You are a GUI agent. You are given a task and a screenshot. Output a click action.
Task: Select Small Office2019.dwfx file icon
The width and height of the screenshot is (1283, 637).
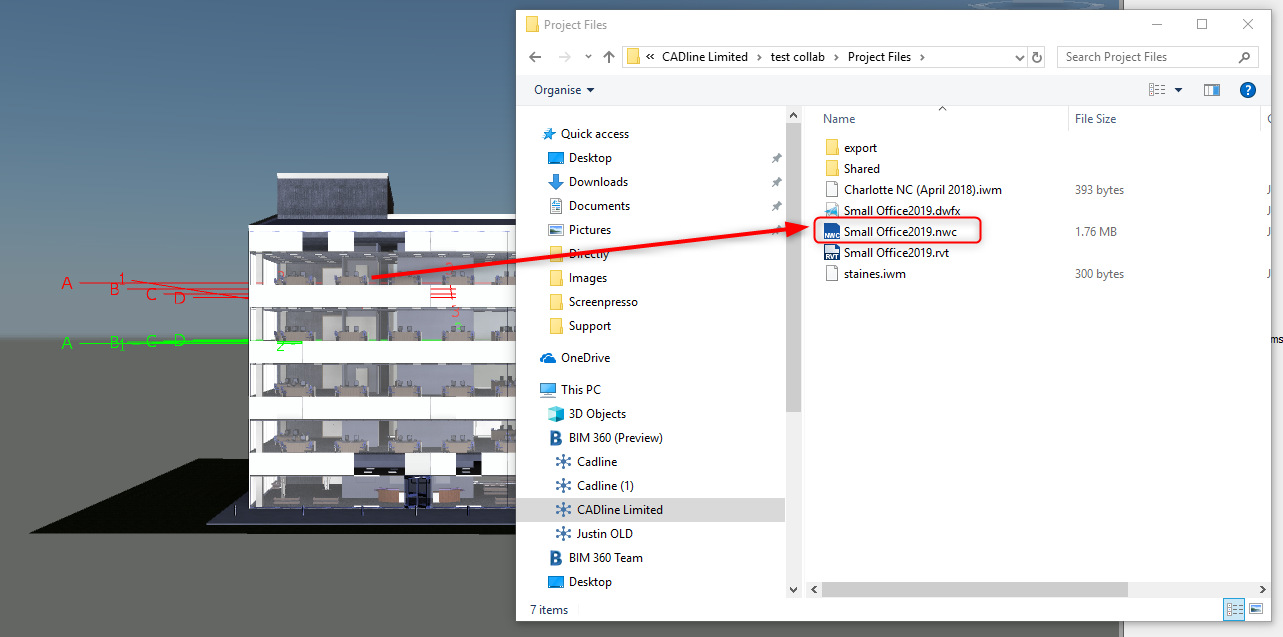[832, 211]
